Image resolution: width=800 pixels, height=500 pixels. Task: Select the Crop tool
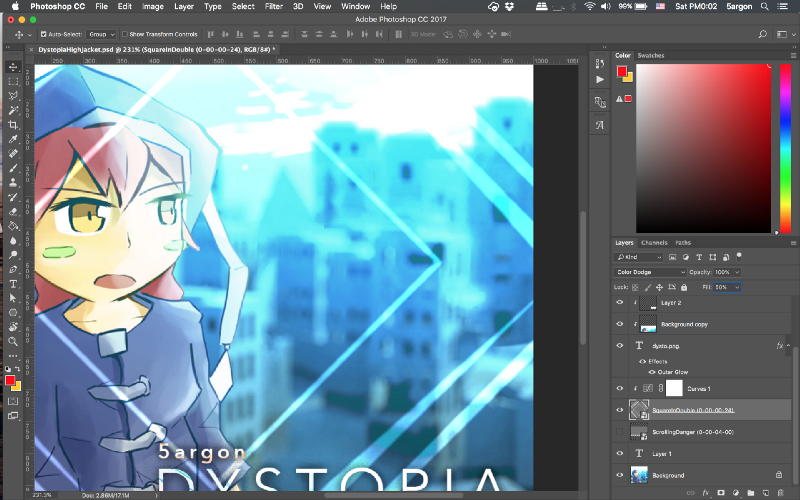point(13,124)
